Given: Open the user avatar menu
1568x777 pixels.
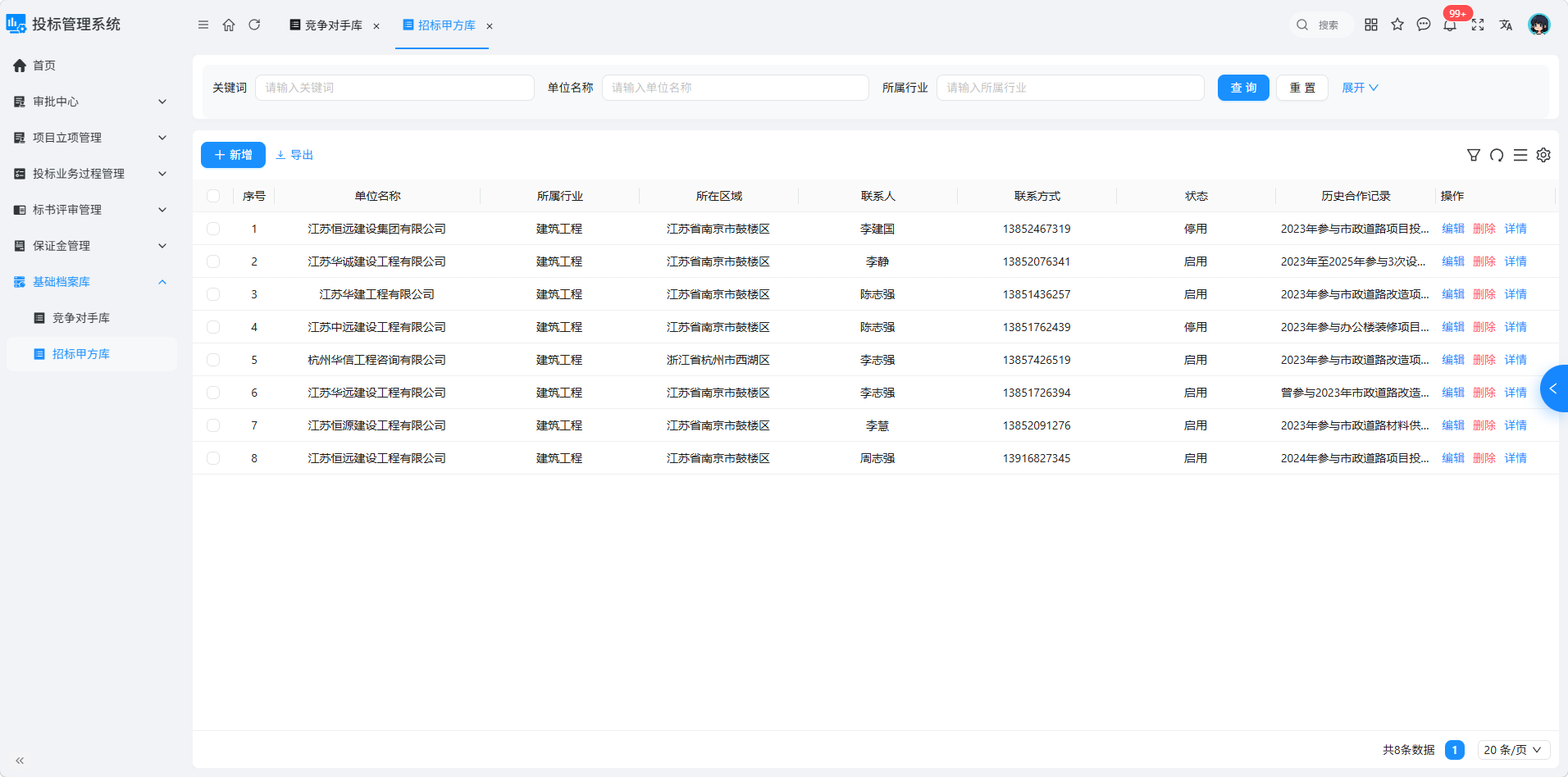Looking at the screenshot, I should coord(1539,25).
